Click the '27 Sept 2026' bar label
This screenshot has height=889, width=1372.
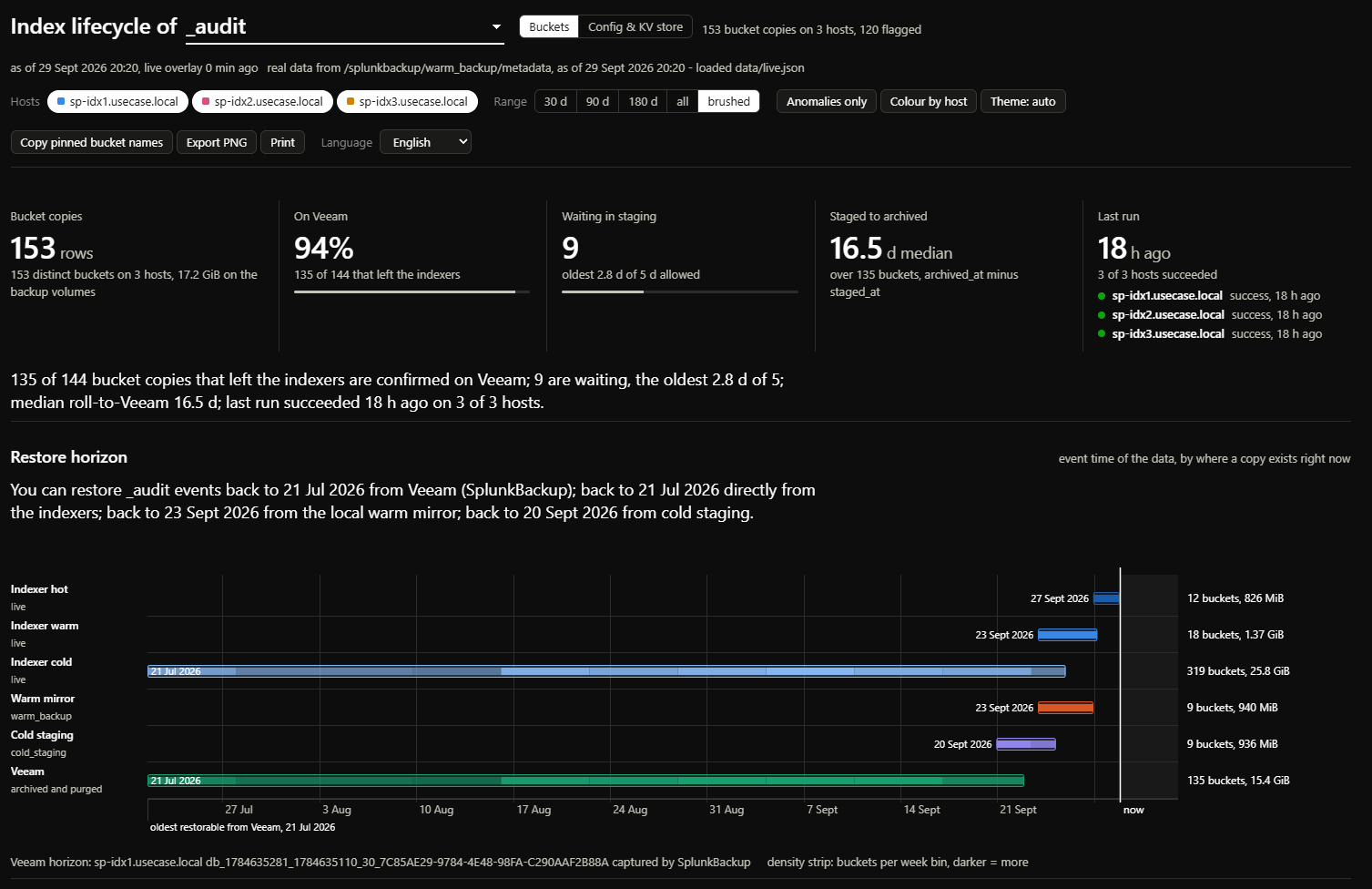pos(1060,598)
